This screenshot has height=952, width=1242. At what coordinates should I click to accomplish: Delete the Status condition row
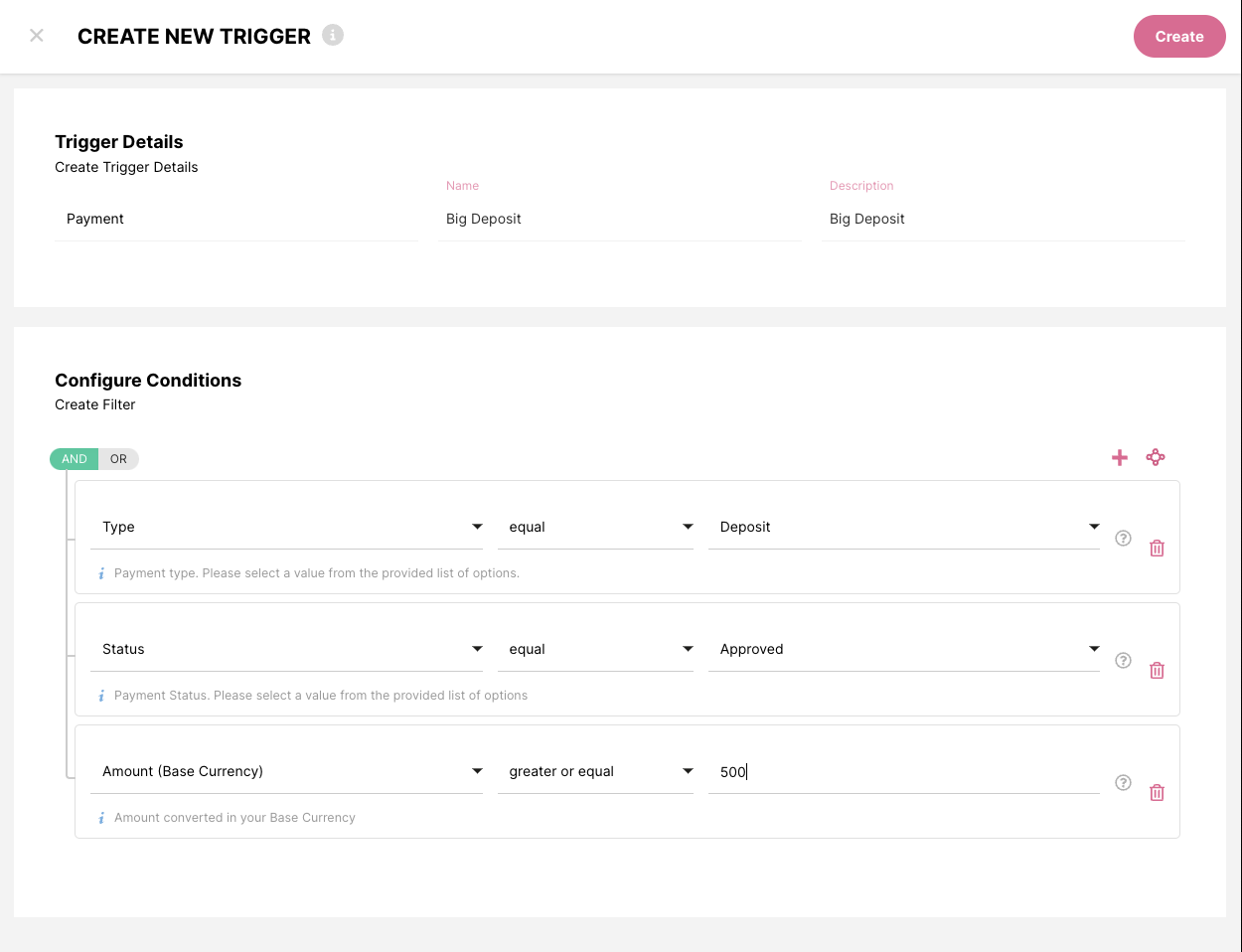pos(1157,671)
